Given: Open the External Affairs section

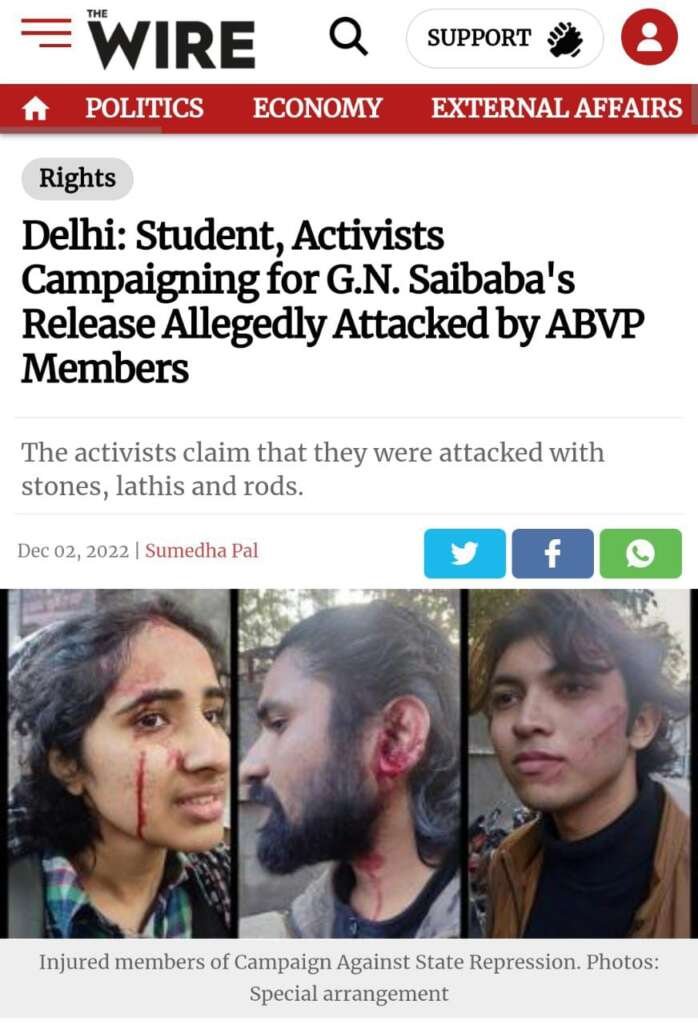Looking at the screenshot, I should (556, 108).
